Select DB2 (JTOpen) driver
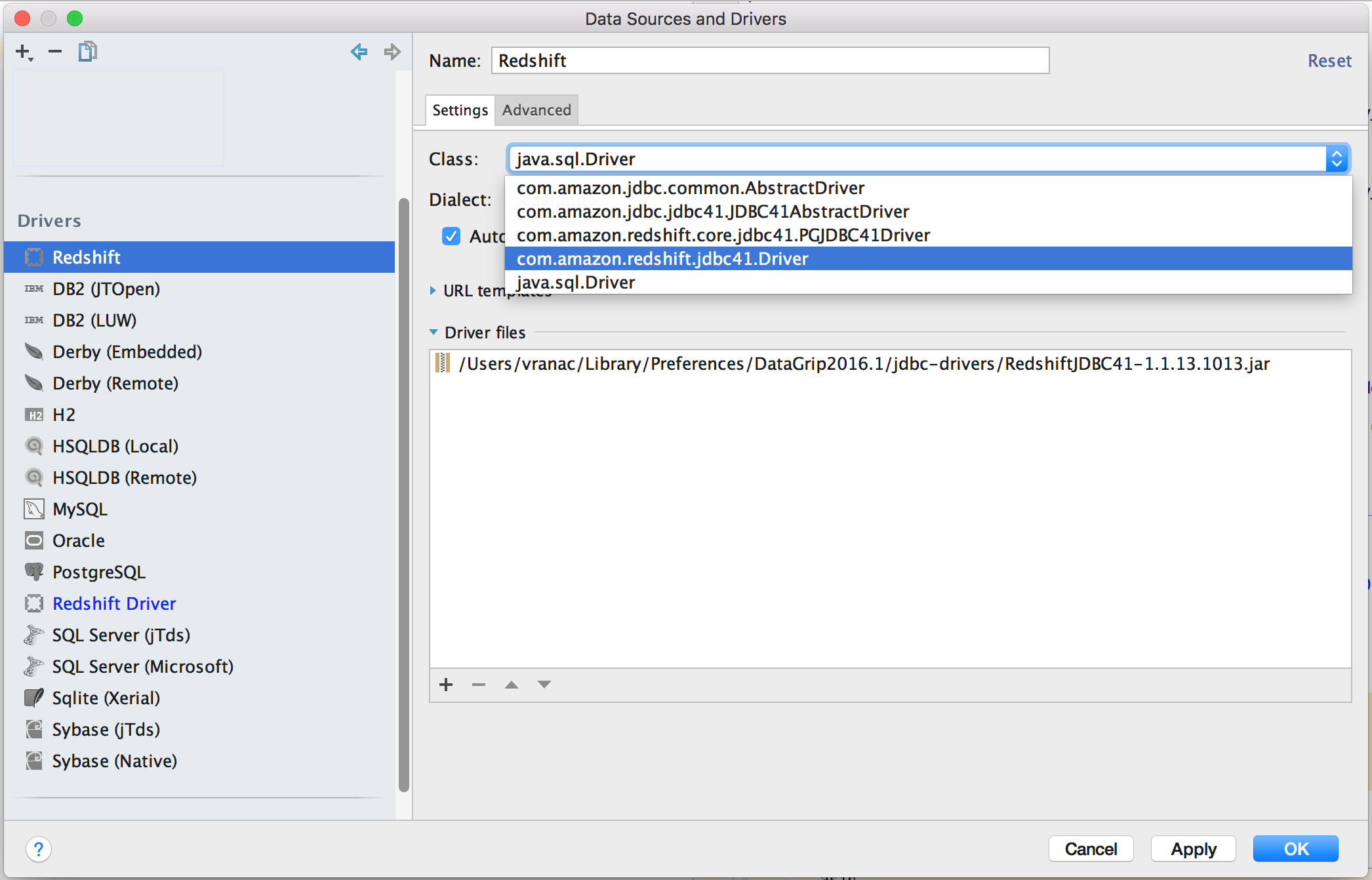Viewport: 1372px width, 880px height. click(199, 289)
